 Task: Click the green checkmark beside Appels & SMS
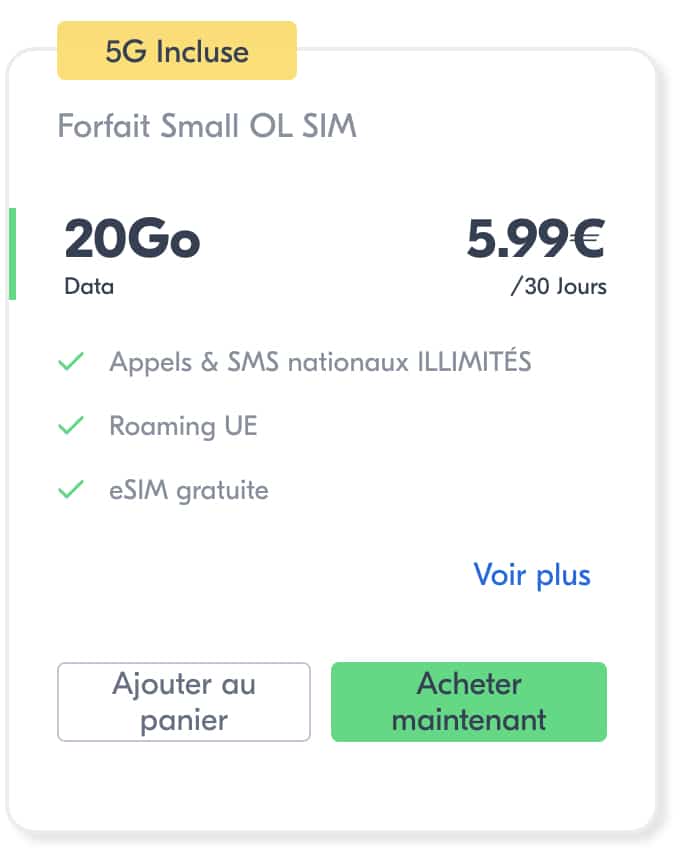(x=70, y=361)
